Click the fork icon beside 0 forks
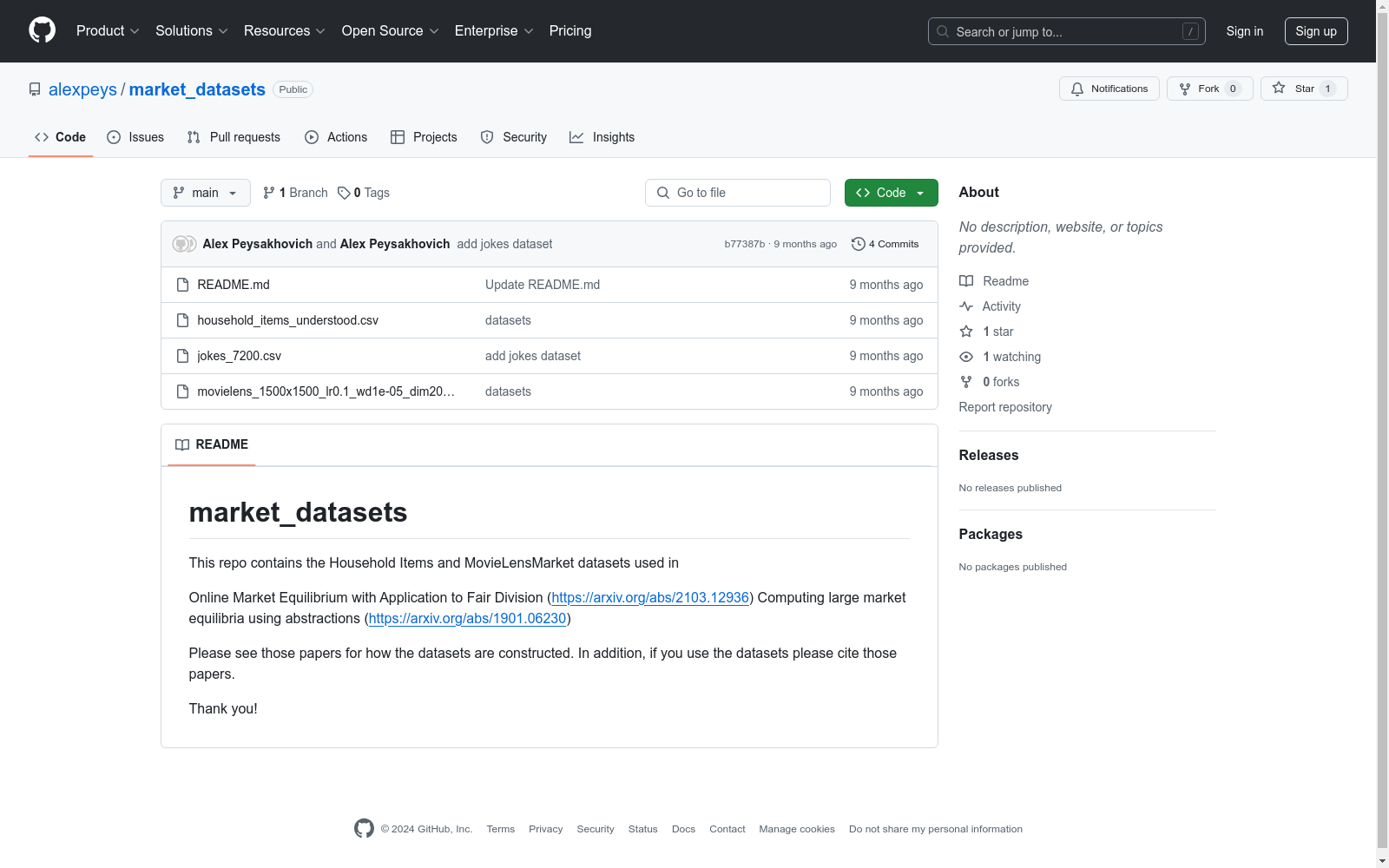This screenshot has width=1389, height=868. coord(966,382)
